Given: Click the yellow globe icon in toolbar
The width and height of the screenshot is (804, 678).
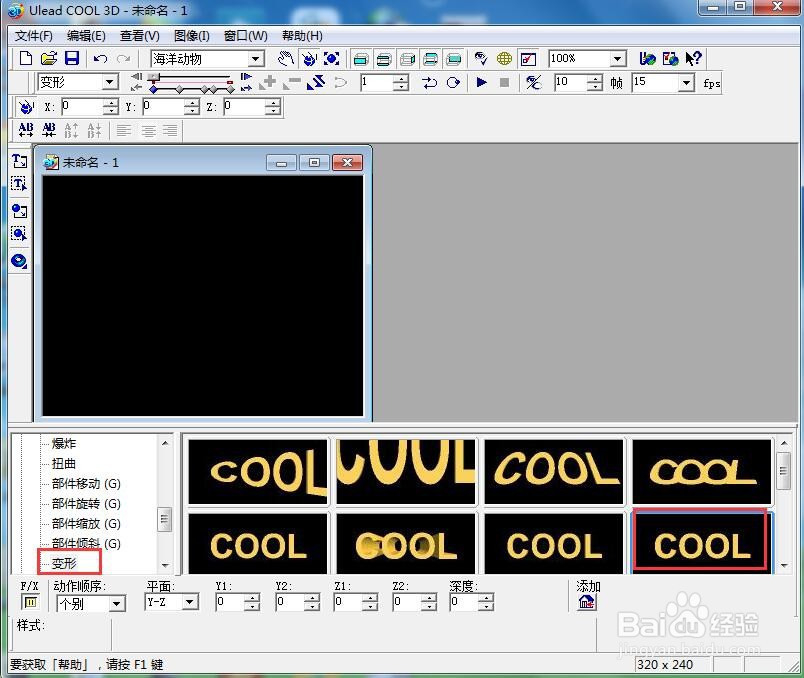Looking at the screenshot, I should (504, 58).
